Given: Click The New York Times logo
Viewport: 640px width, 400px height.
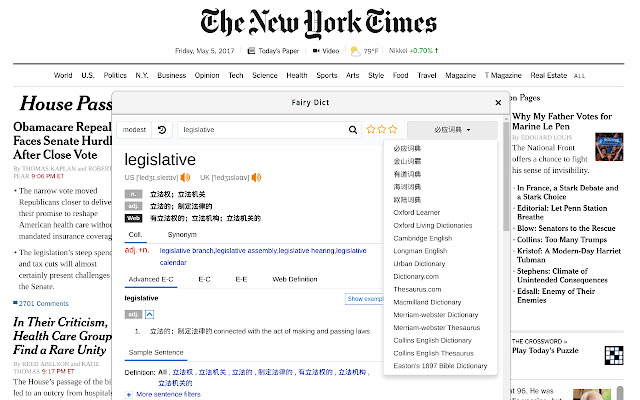Looking at the screenshot, I should [x=318, y=23].
